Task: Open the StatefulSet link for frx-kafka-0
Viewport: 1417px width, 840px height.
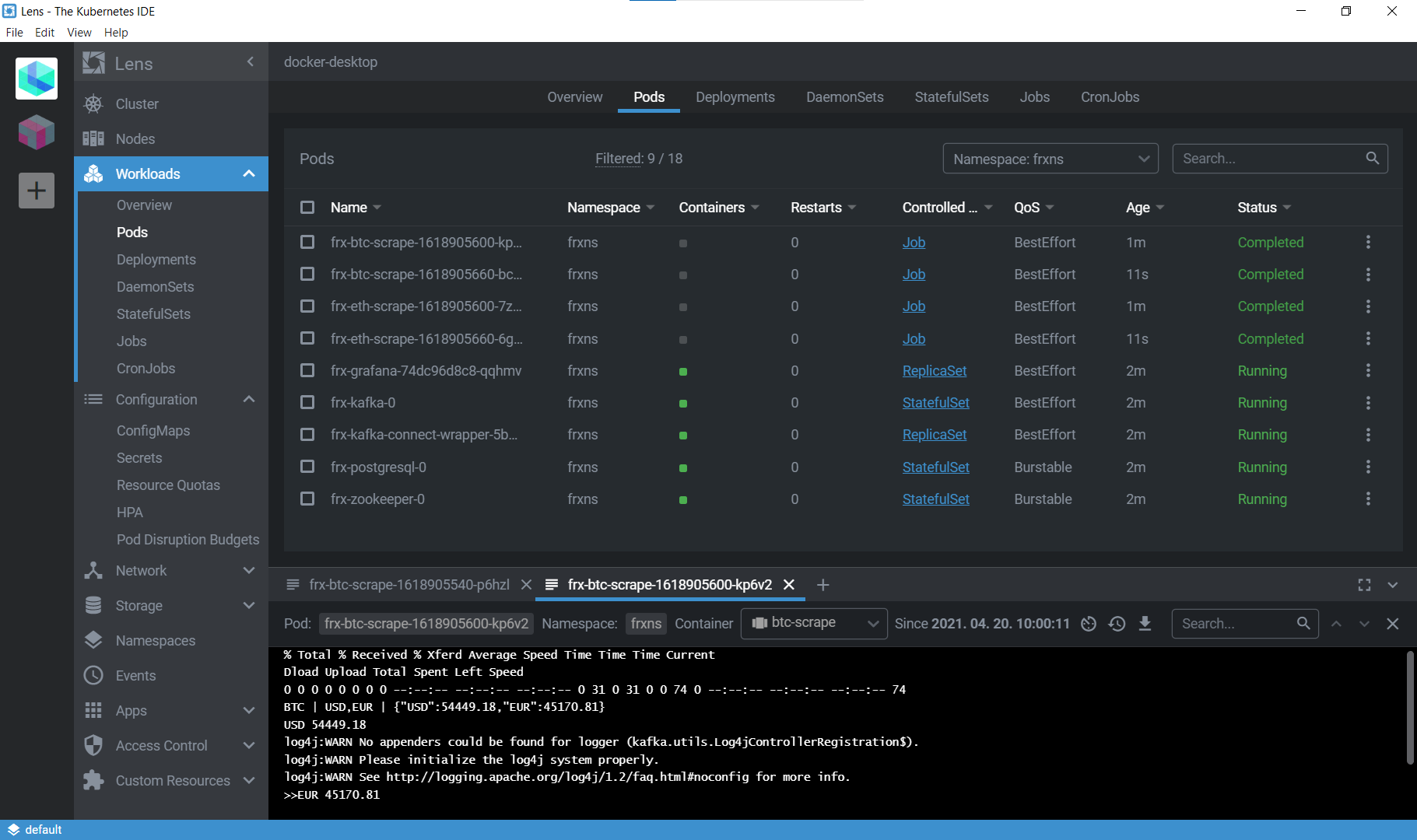Action: click(935, 403)
